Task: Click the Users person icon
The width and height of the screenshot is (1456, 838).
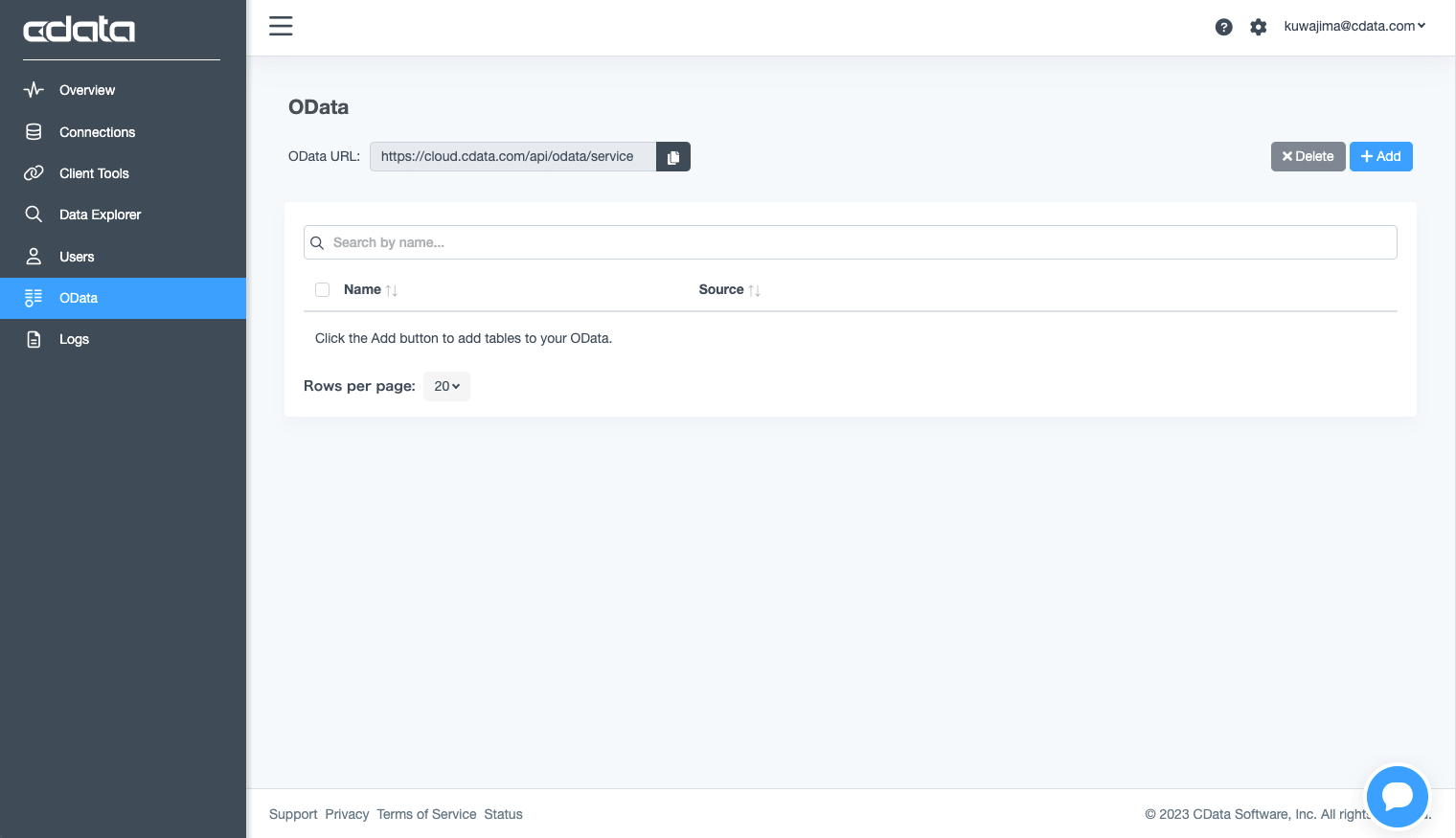Action: (34, 257)
